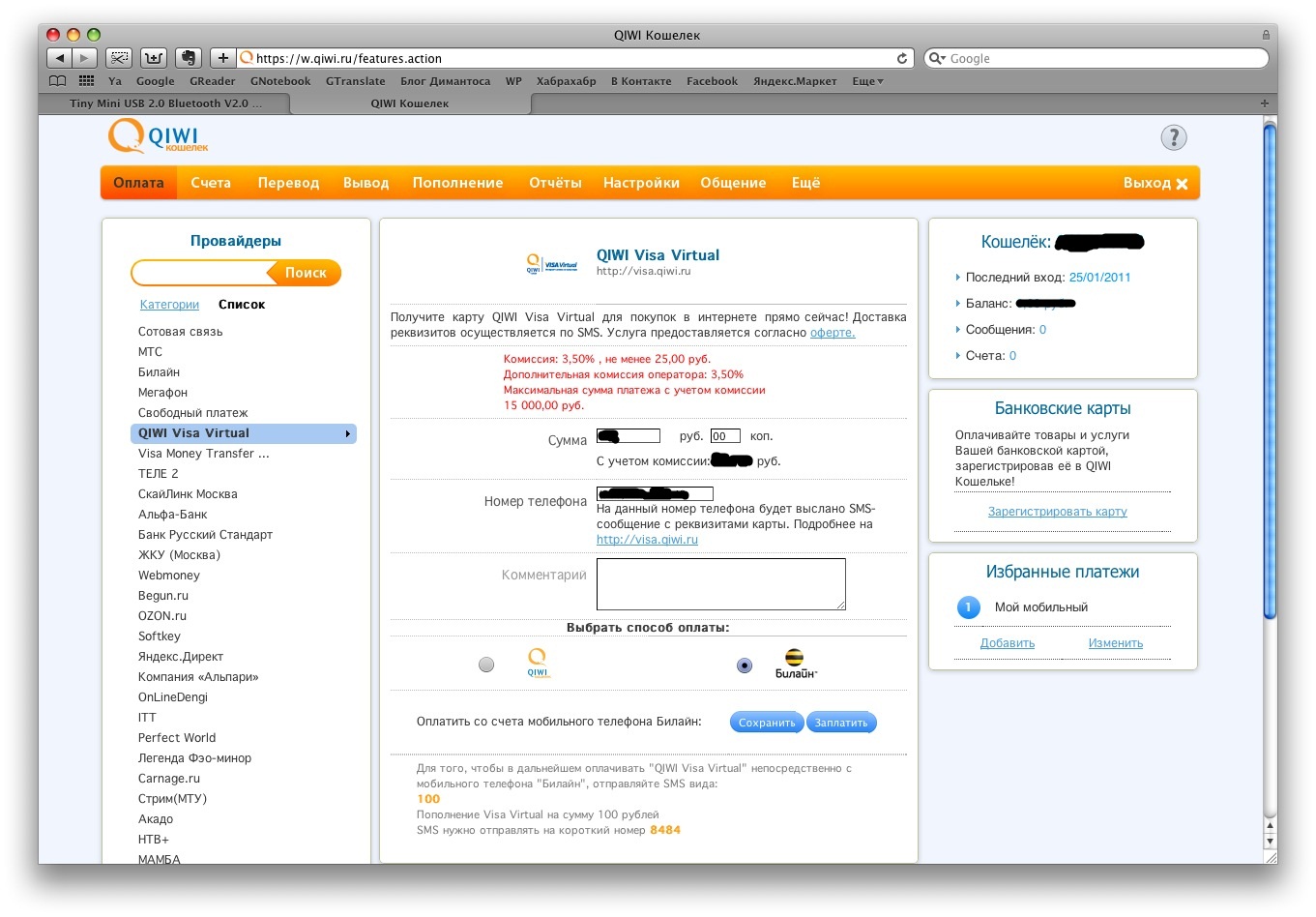Select Webmoney in providers list

click(168, 576)
